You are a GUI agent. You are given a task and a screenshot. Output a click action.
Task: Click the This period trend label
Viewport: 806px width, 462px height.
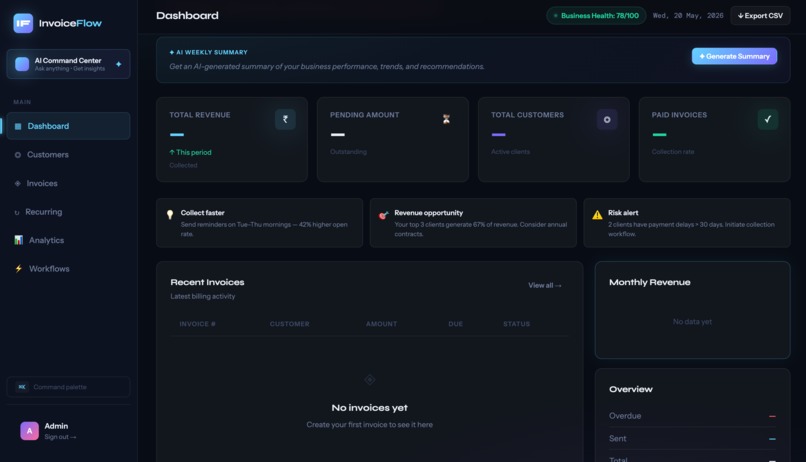tap(191, 152)
